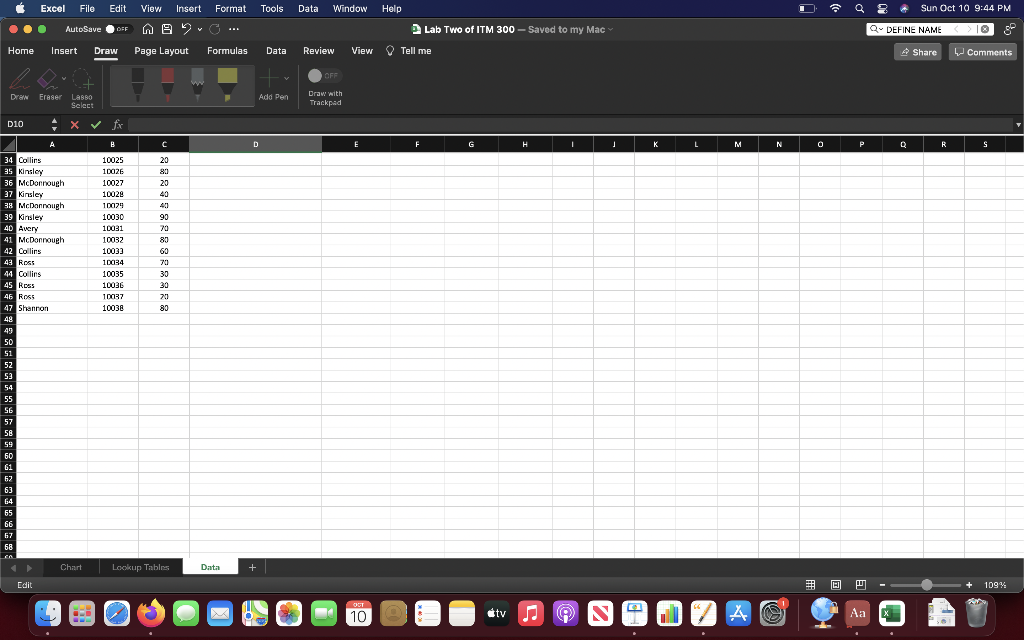Adjust the zoom slider at bottom right
The image size is (1024, 640).
tap(925, 584)
